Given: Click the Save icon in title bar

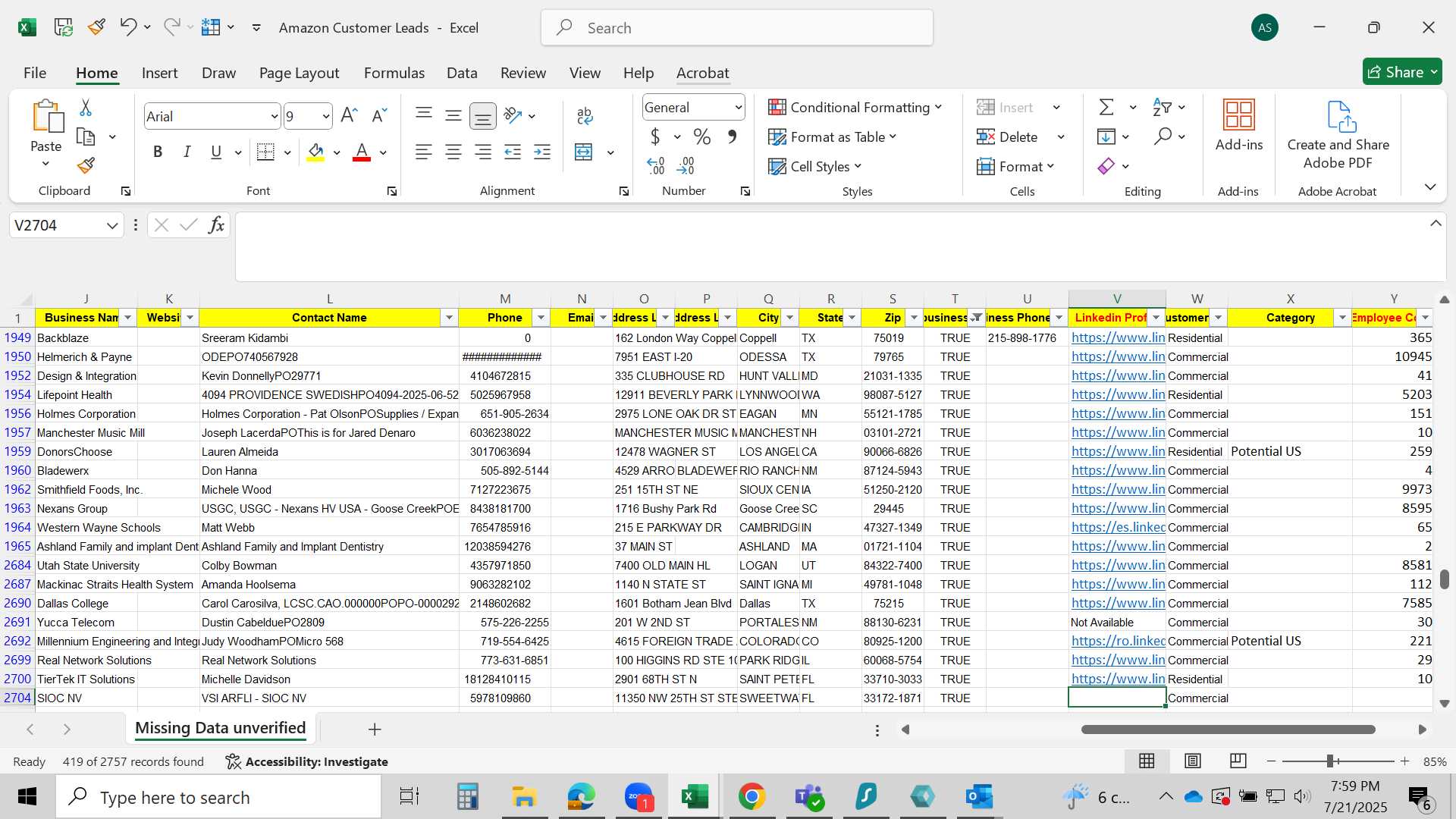Looking at the screenshot, I should [64, 28].
